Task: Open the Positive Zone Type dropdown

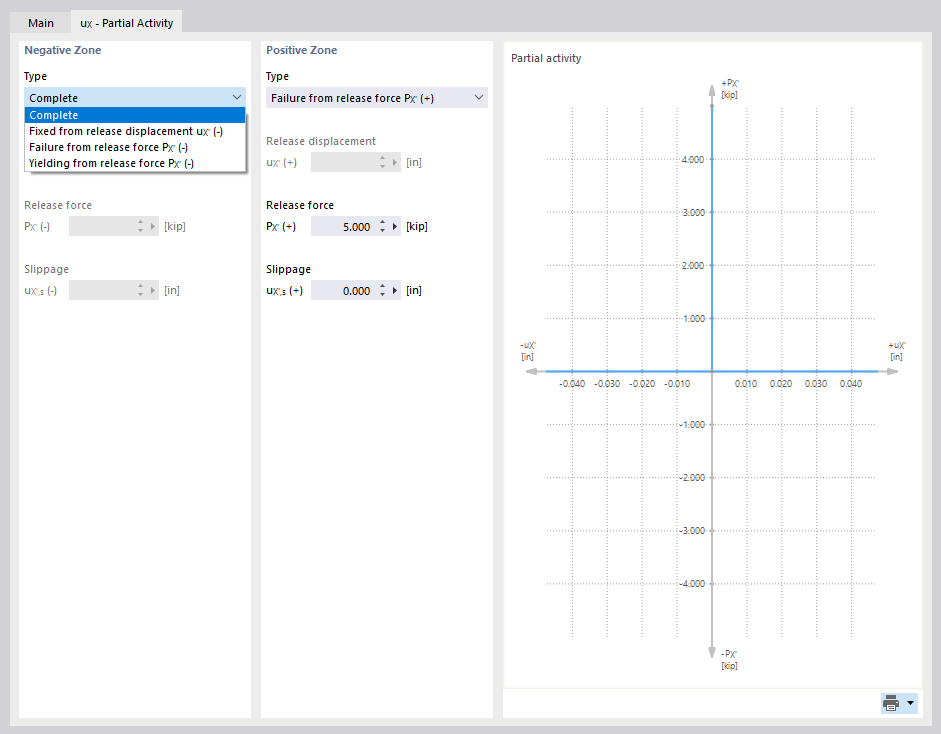Action: point(377,98)
